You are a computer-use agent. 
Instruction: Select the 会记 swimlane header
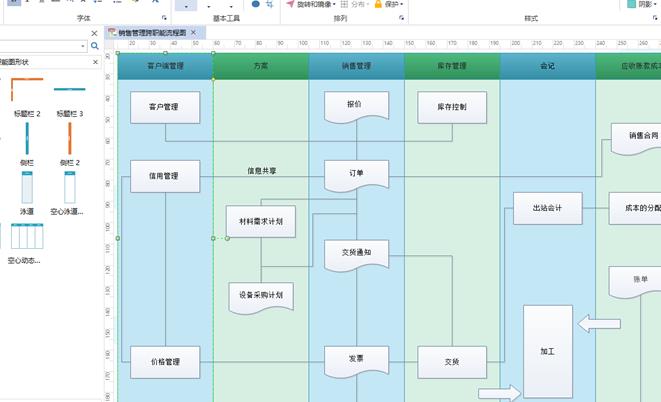[x=548, y=66]
